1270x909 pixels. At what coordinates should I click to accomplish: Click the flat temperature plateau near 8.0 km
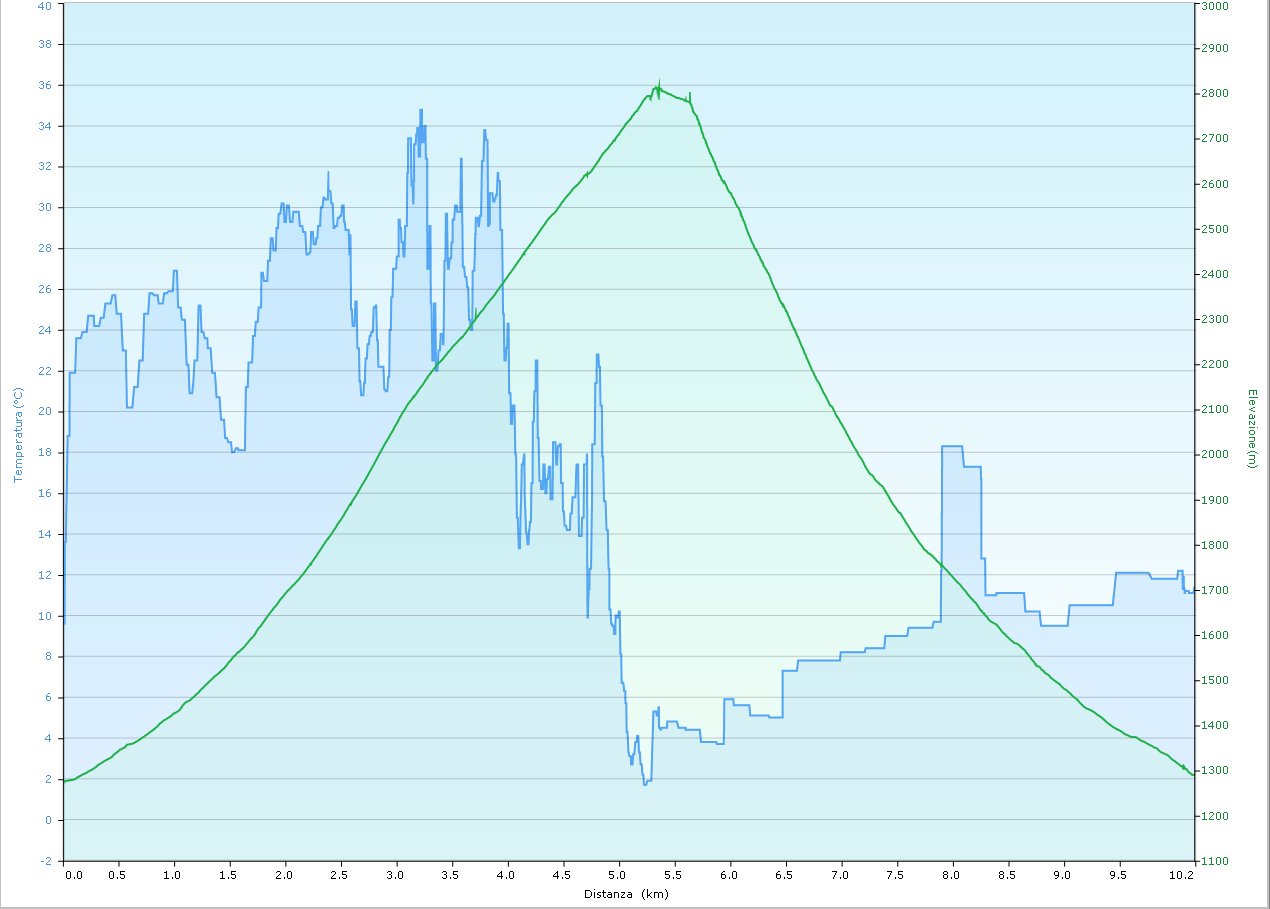coord(951,446)
